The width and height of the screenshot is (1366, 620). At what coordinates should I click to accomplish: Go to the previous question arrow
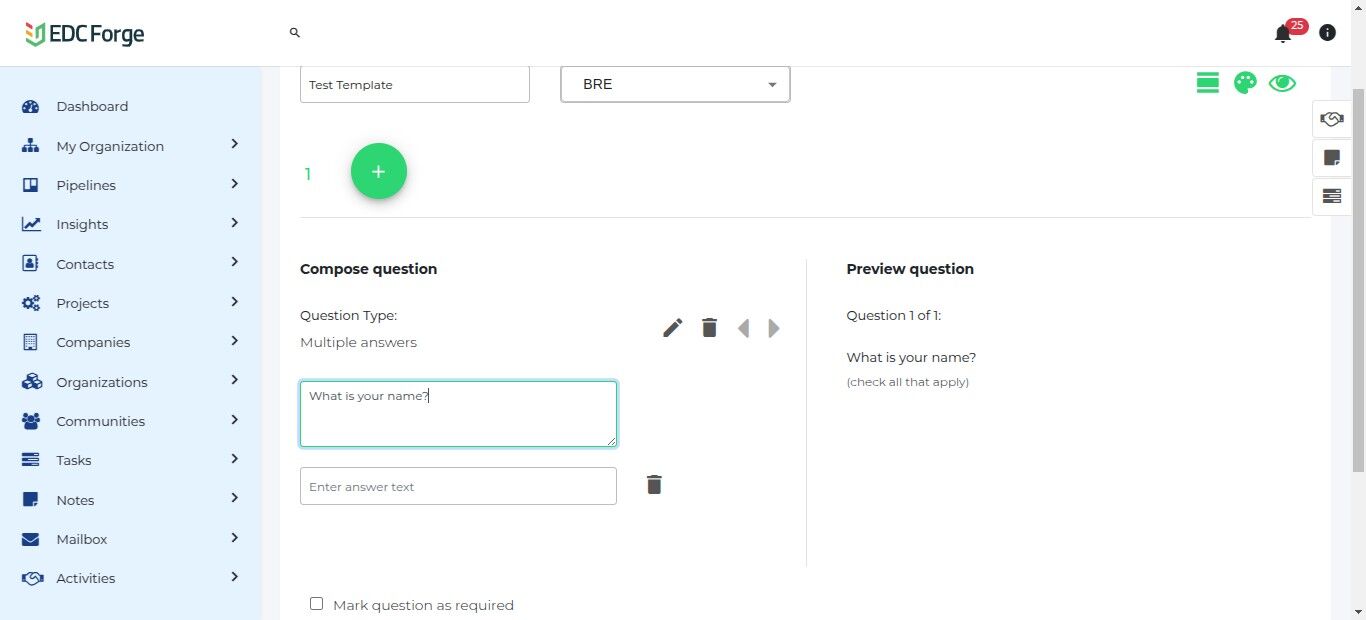743,328
